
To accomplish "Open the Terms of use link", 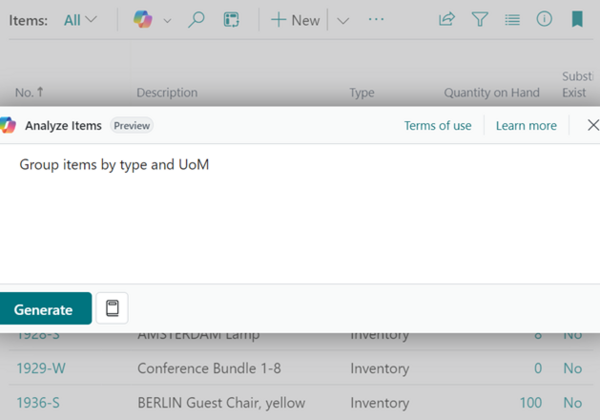I will 437,125.
